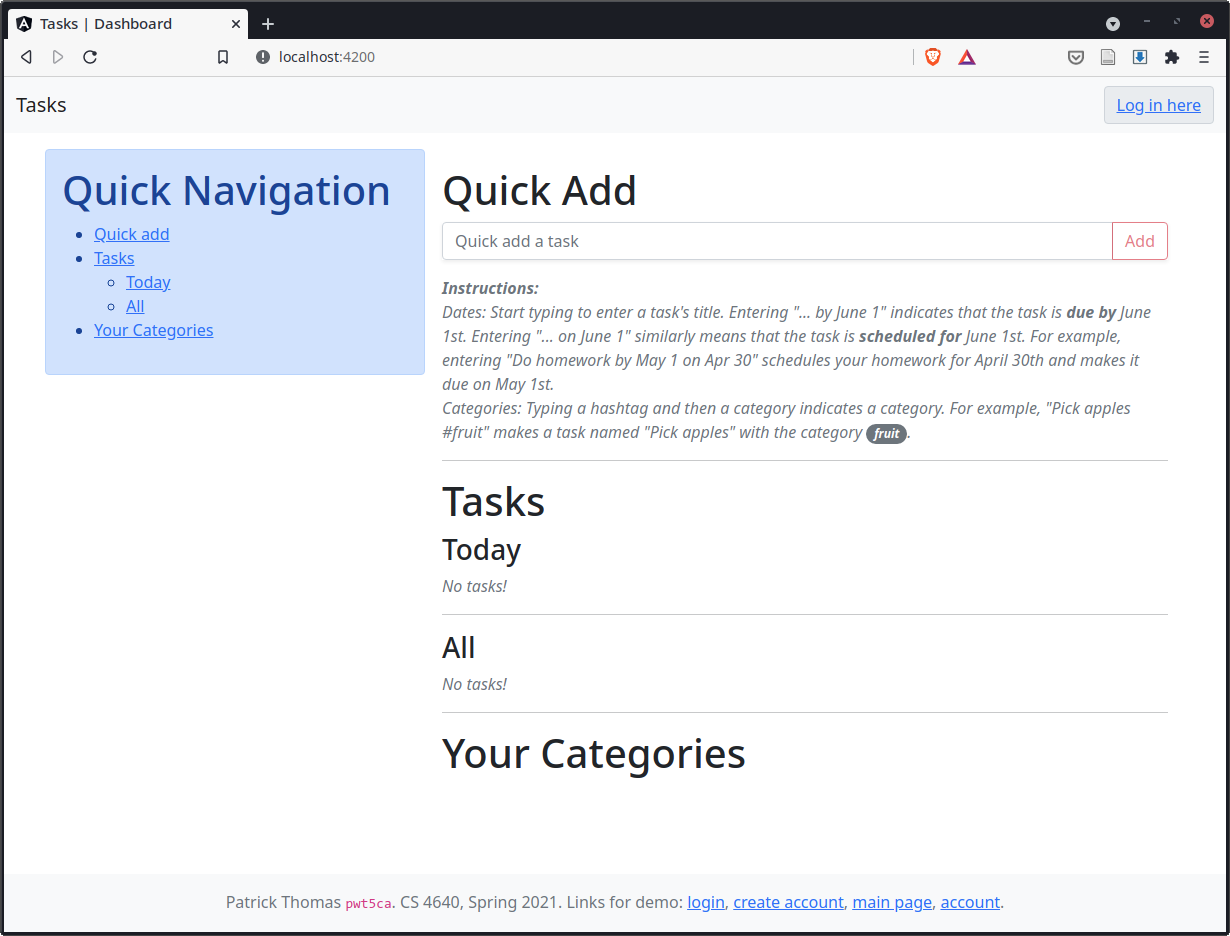The image size is (1230, 936).
Task: Click the All section heading
Action: [459, 648]
